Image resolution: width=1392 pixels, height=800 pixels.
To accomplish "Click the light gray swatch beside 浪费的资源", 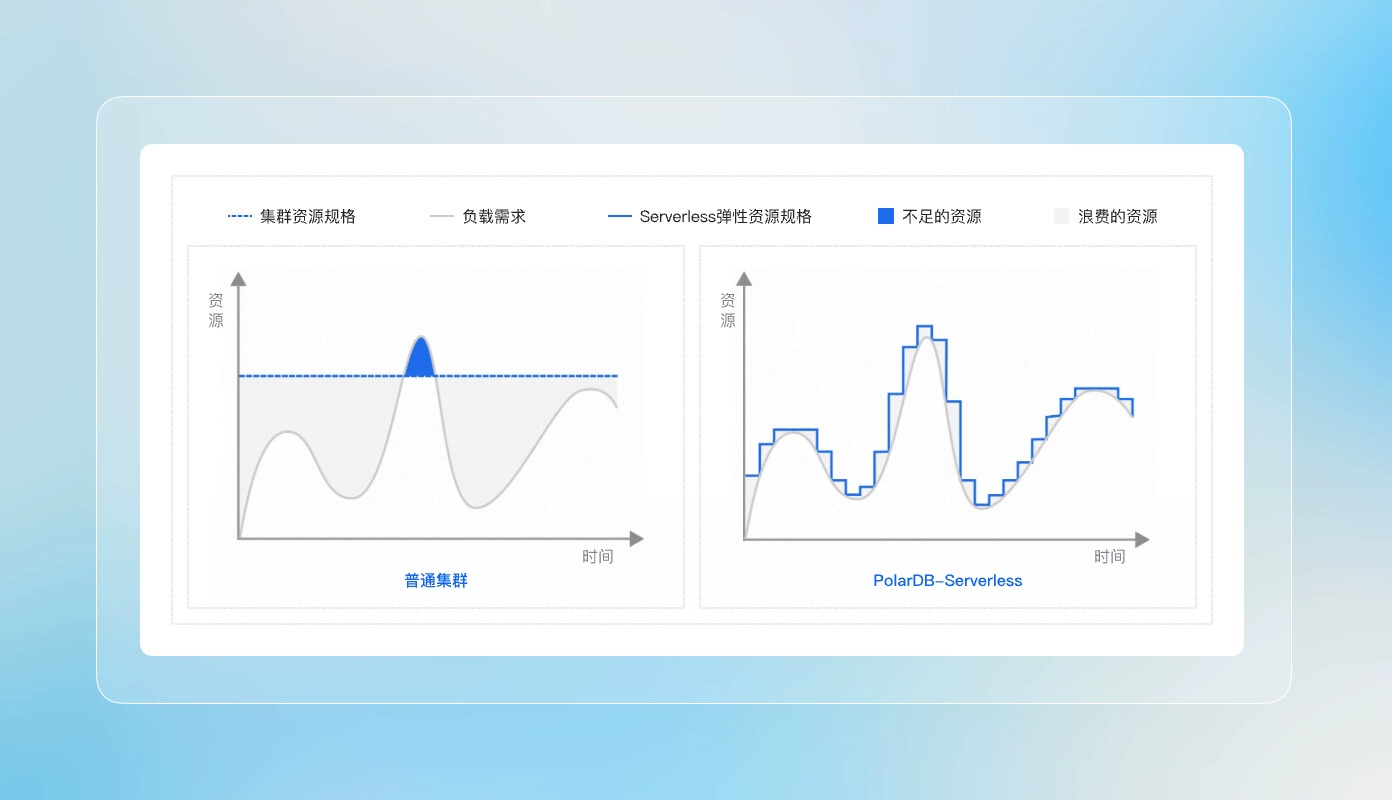I will (x=1062, y=216).
